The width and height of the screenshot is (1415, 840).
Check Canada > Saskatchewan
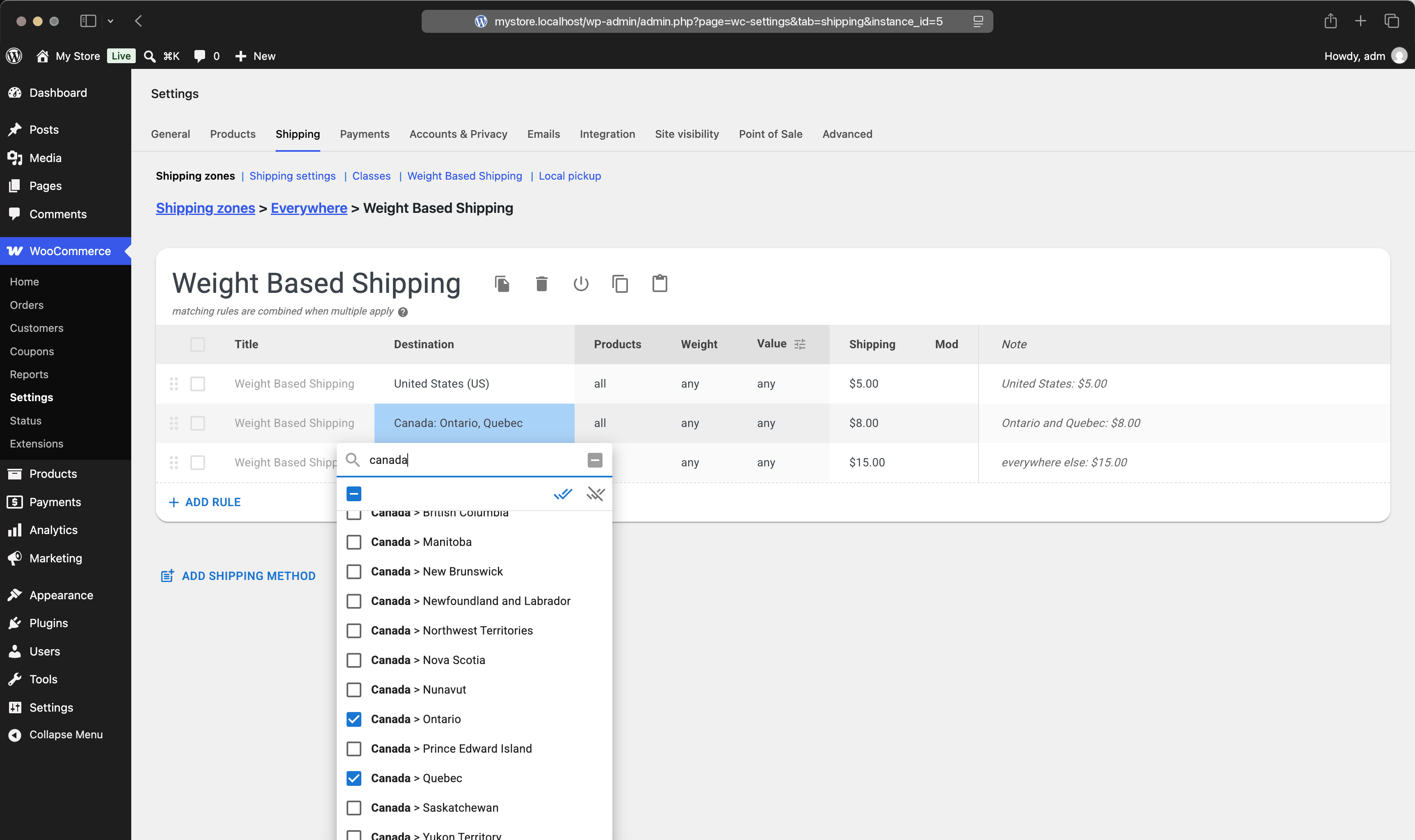354,808
